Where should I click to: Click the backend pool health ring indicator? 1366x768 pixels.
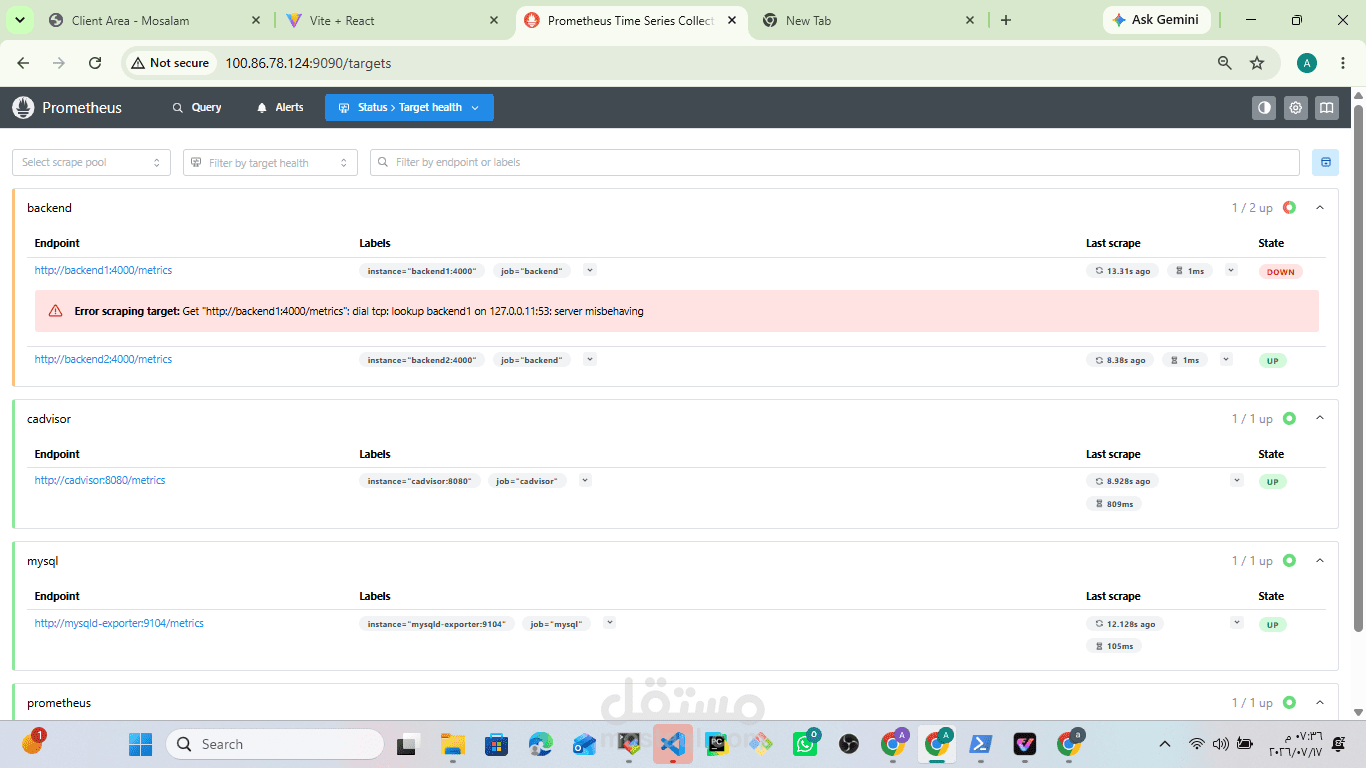point(1290,208)
